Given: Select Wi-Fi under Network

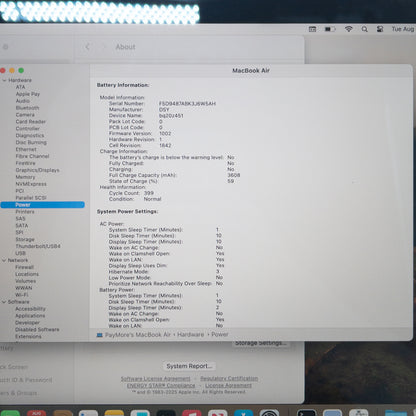Looking at the screenshot, I should click(x=22, y=295).
